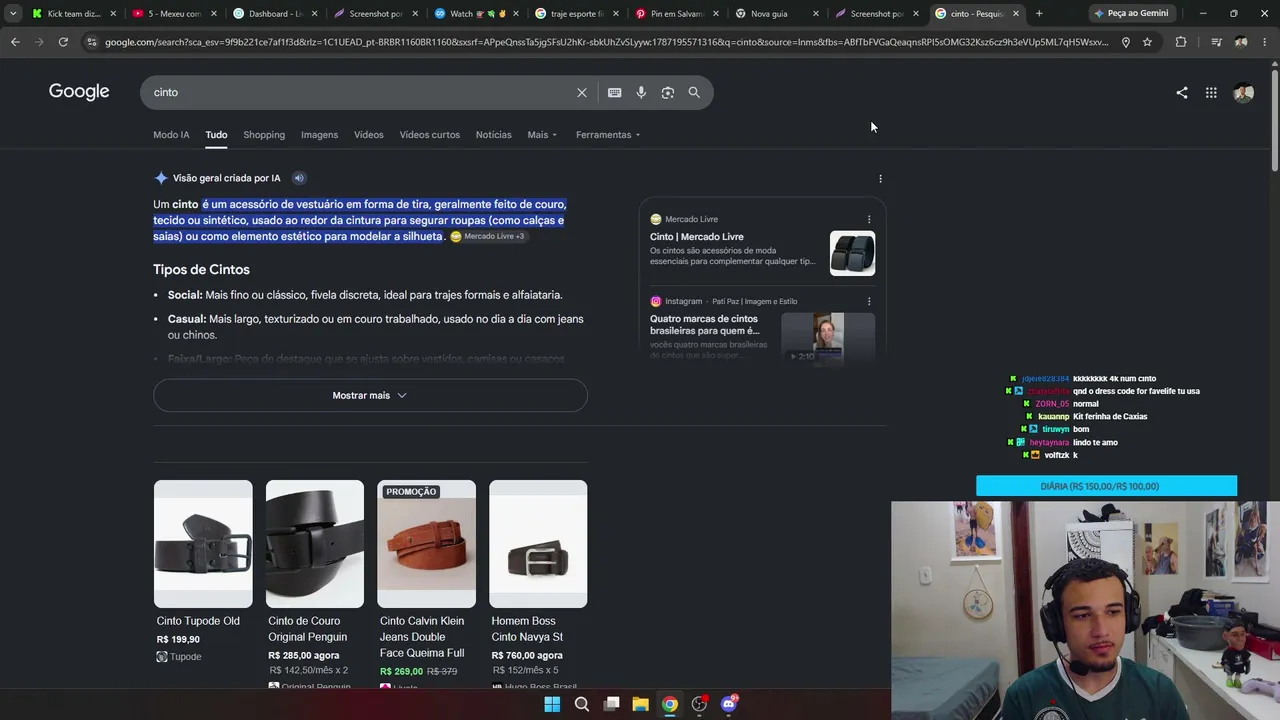Go back to the previous page
1280x720 pixels.
point(15,42)
